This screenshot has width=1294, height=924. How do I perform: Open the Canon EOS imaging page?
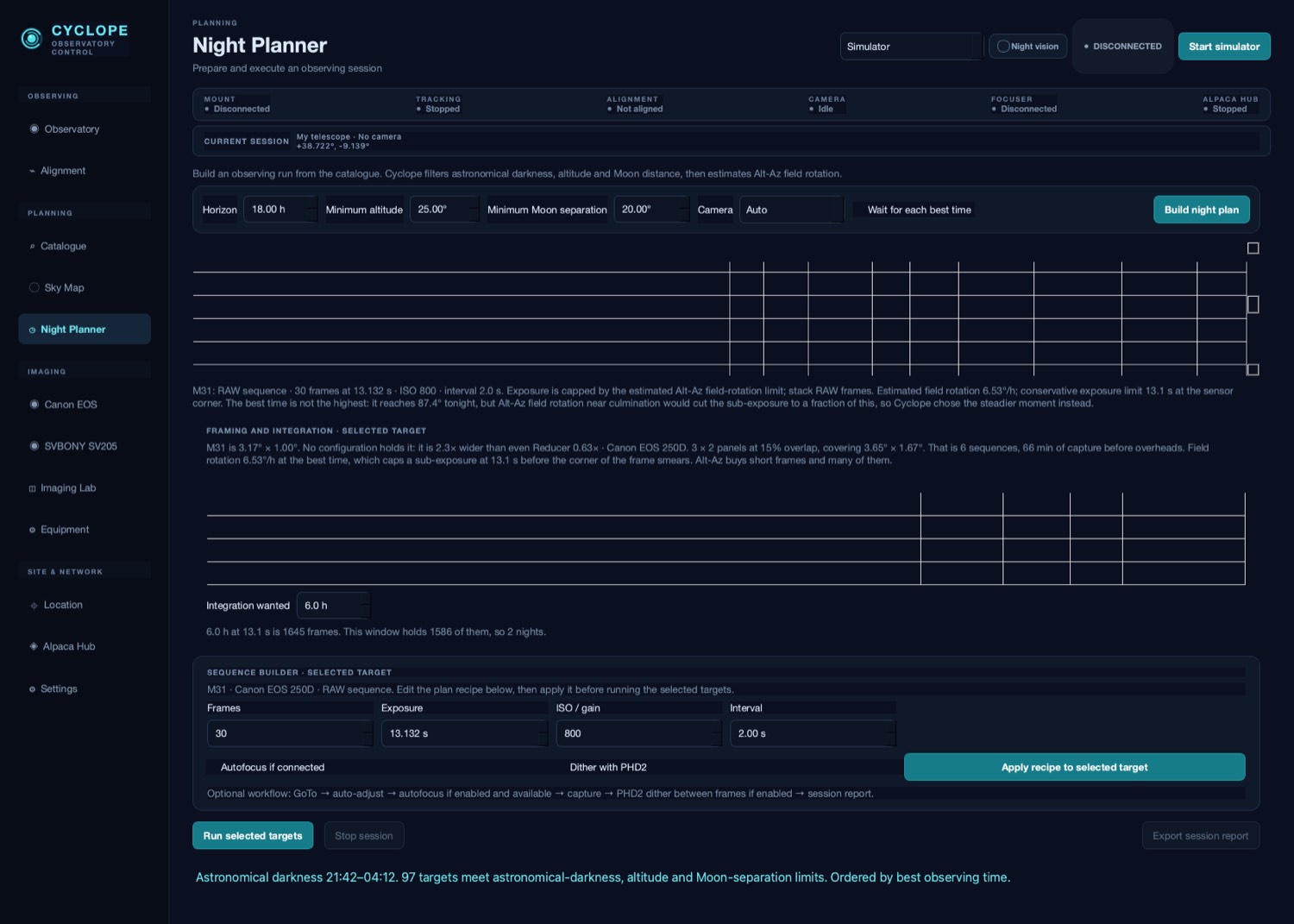coord(85,404)
